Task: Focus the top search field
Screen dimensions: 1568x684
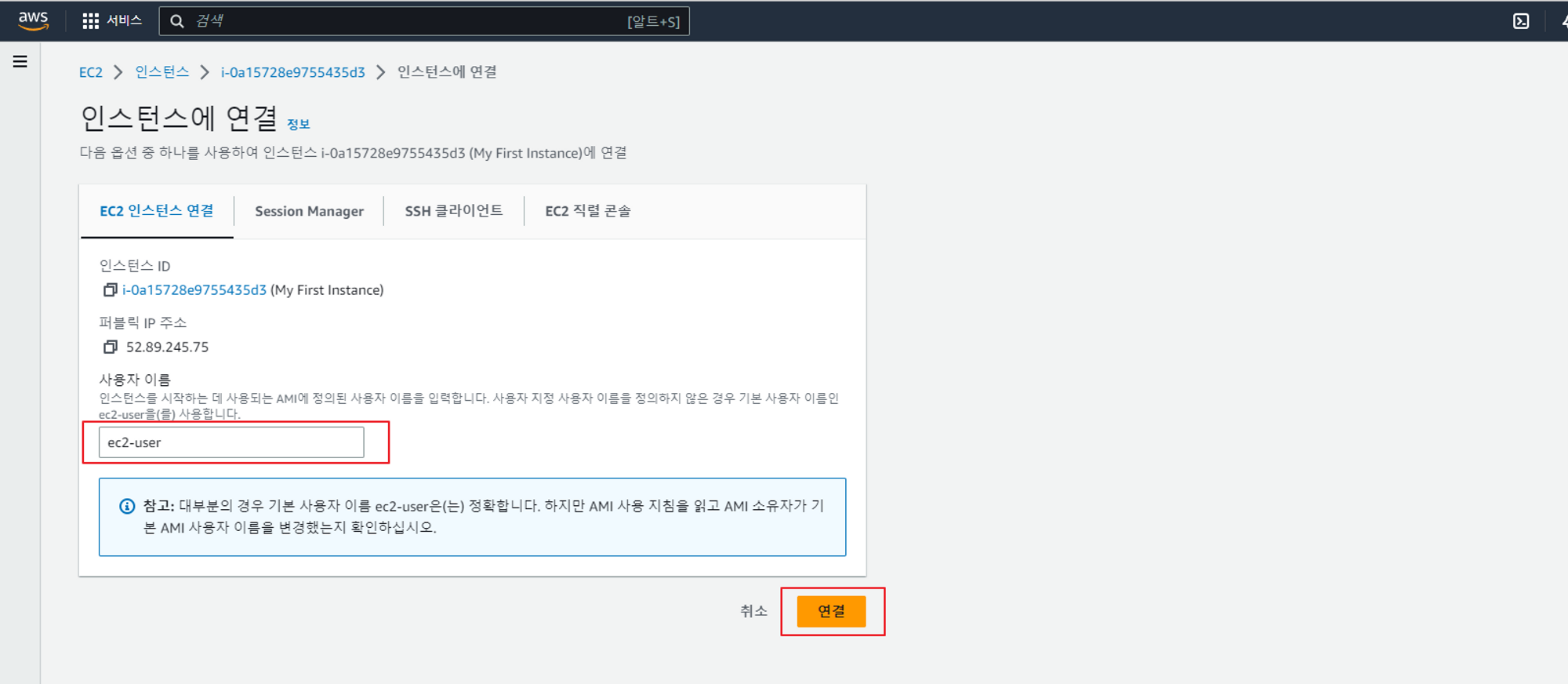Action: coord(424,21)
